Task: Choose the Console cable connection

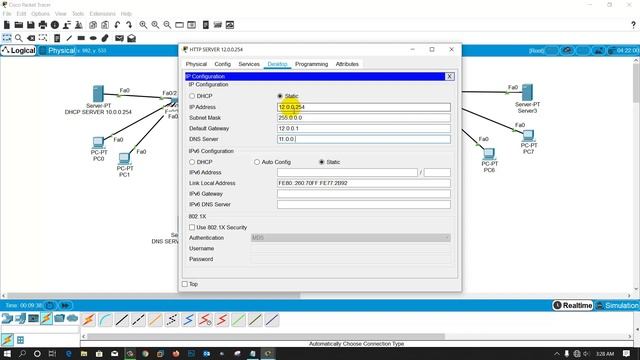Action: pyautogui.click(x=105, y=320)
